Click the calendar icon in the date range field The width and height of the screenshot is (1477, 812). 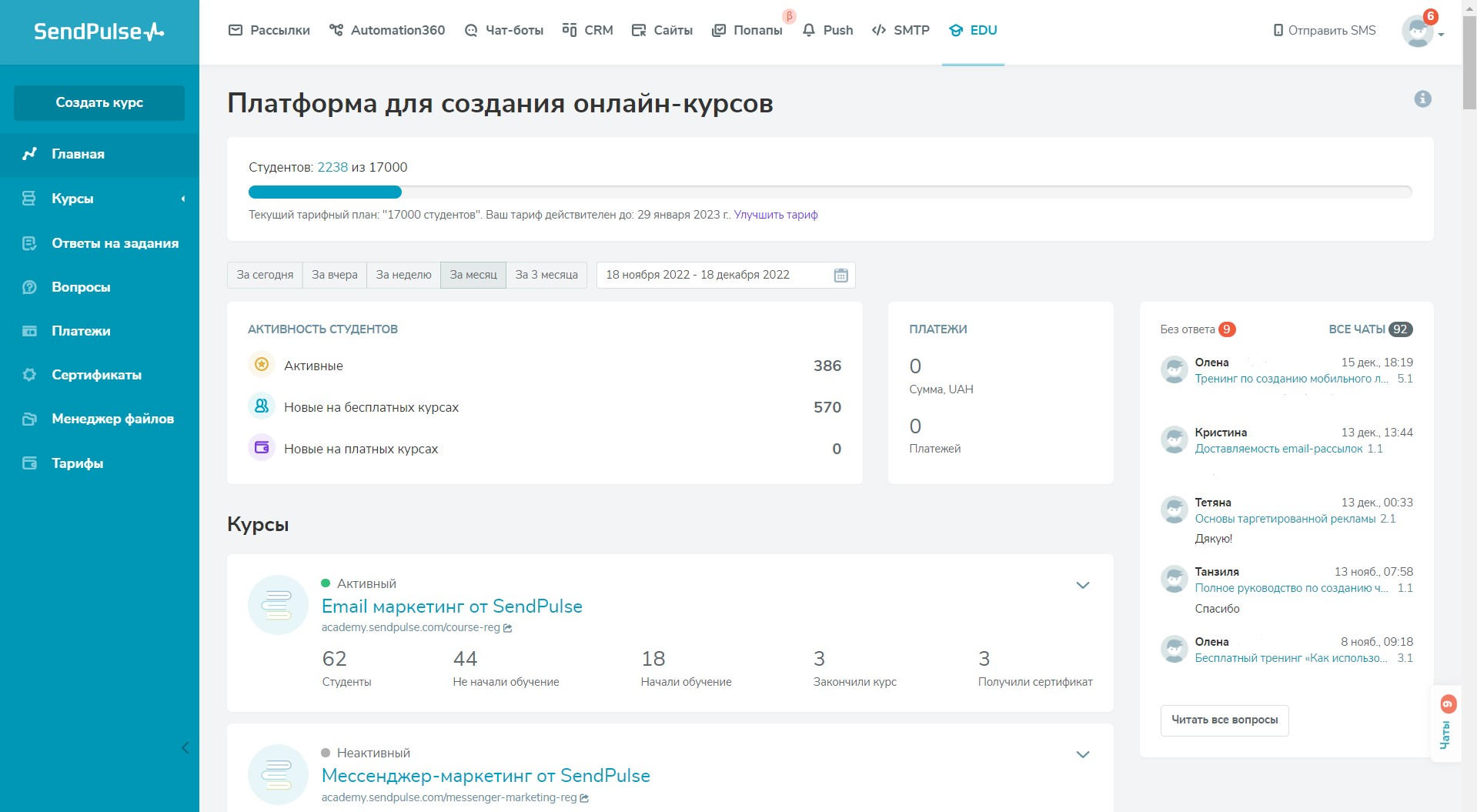tap(840, 275)
